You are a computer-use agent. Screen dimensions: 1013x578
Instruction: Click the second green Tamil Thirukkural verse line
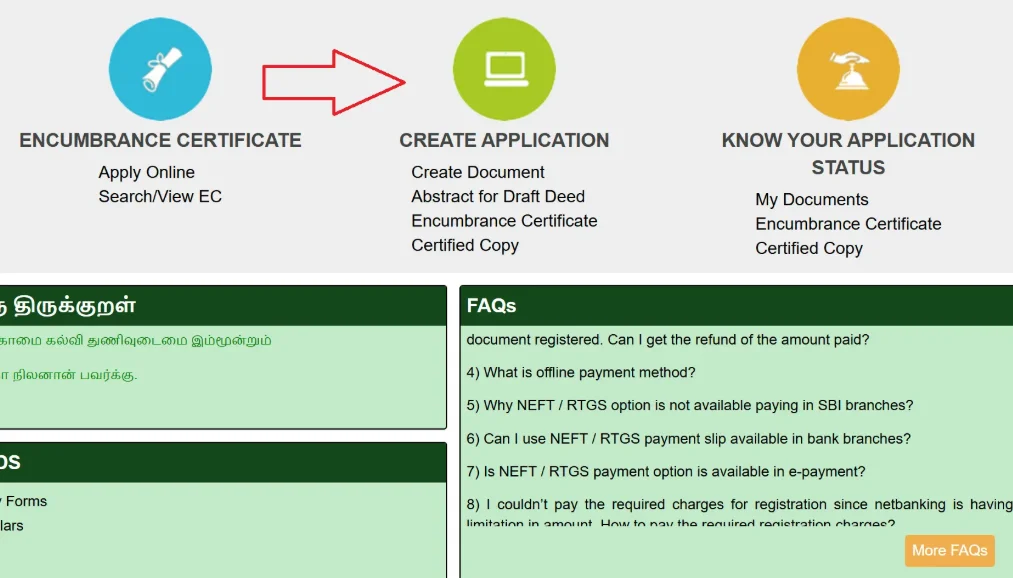[68, 375]
